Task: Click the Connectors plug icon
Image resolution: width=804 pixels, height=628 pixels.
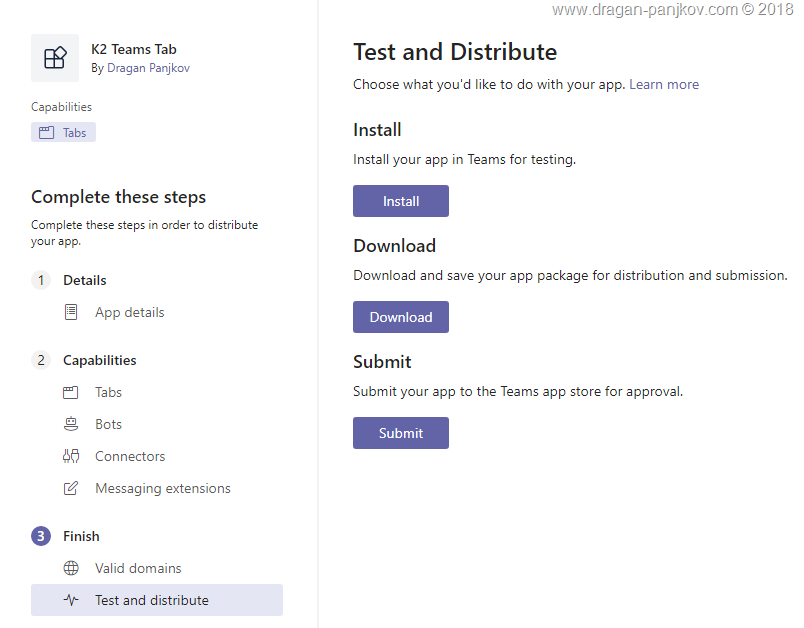Action: click(x=71, y=456)
